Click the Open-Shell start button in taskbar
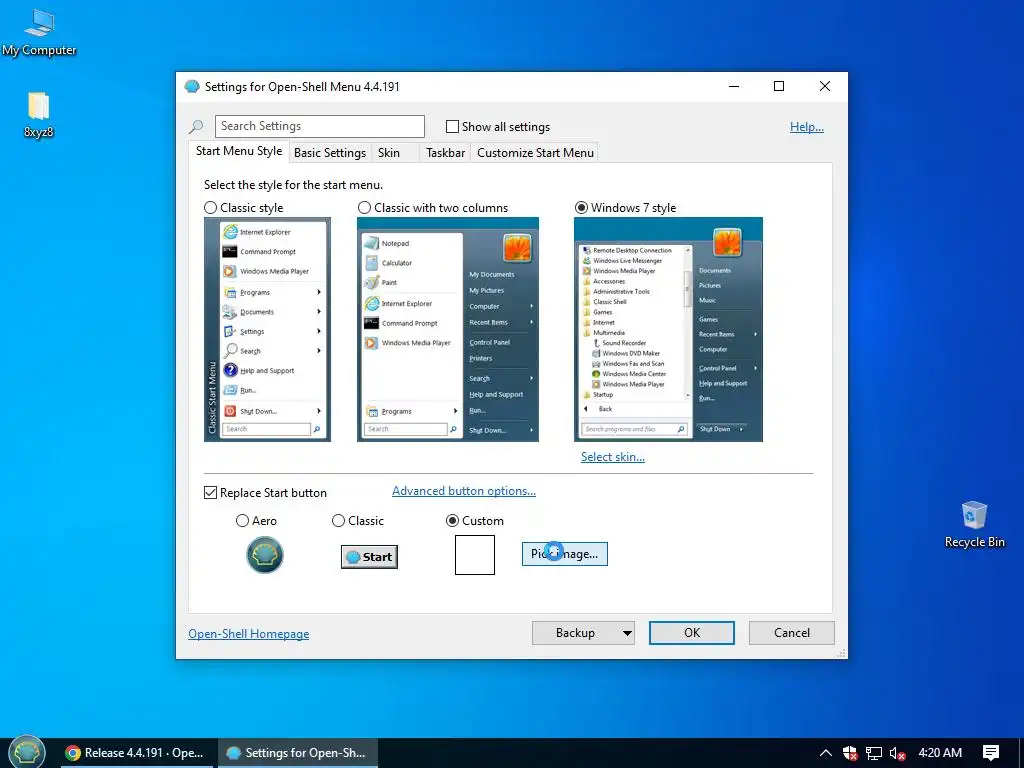Viewport: 1024px width, 768px height. (x=27, y=752)
